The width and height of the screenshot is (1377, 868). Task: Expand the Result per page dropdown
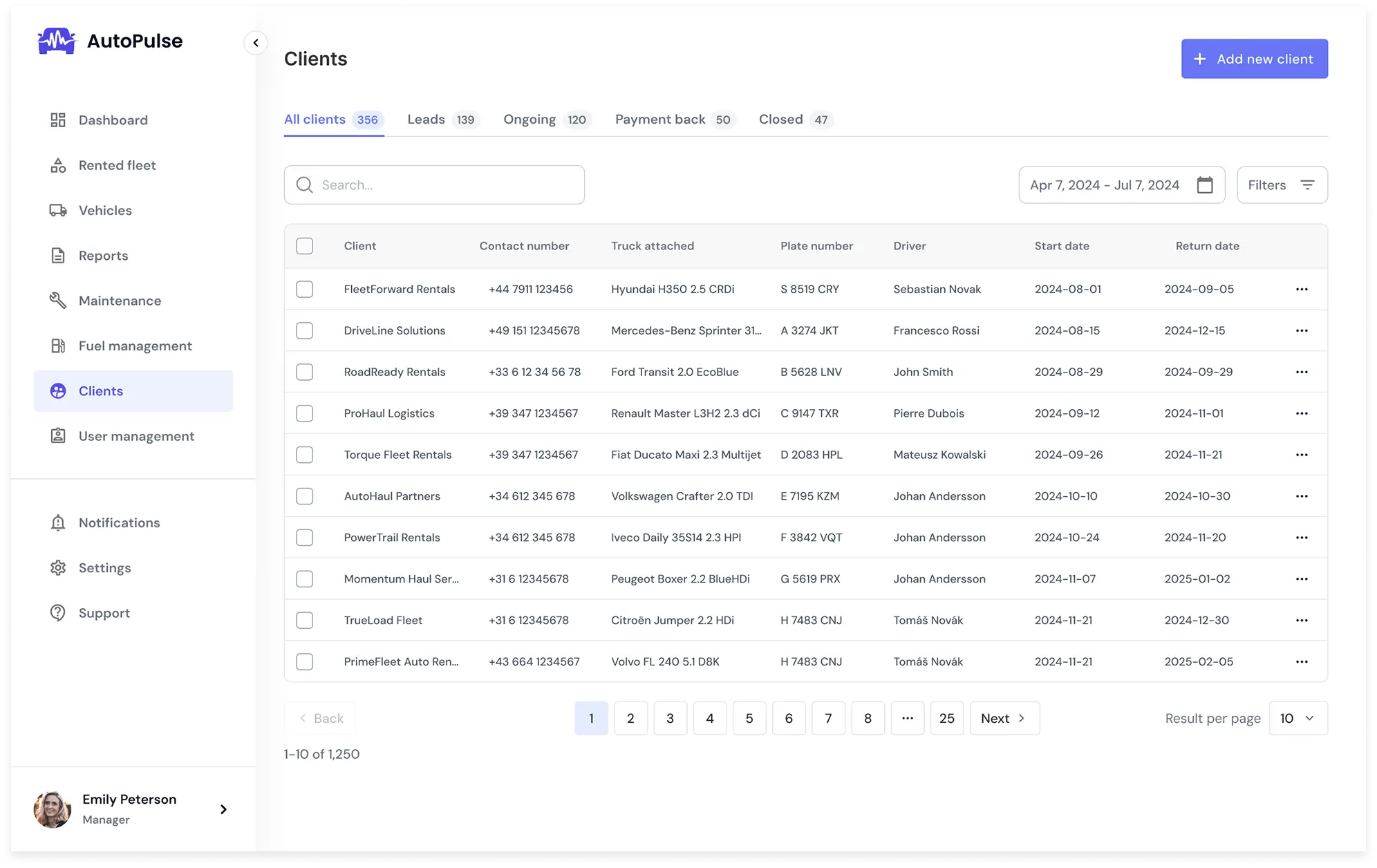[1298, 719]
